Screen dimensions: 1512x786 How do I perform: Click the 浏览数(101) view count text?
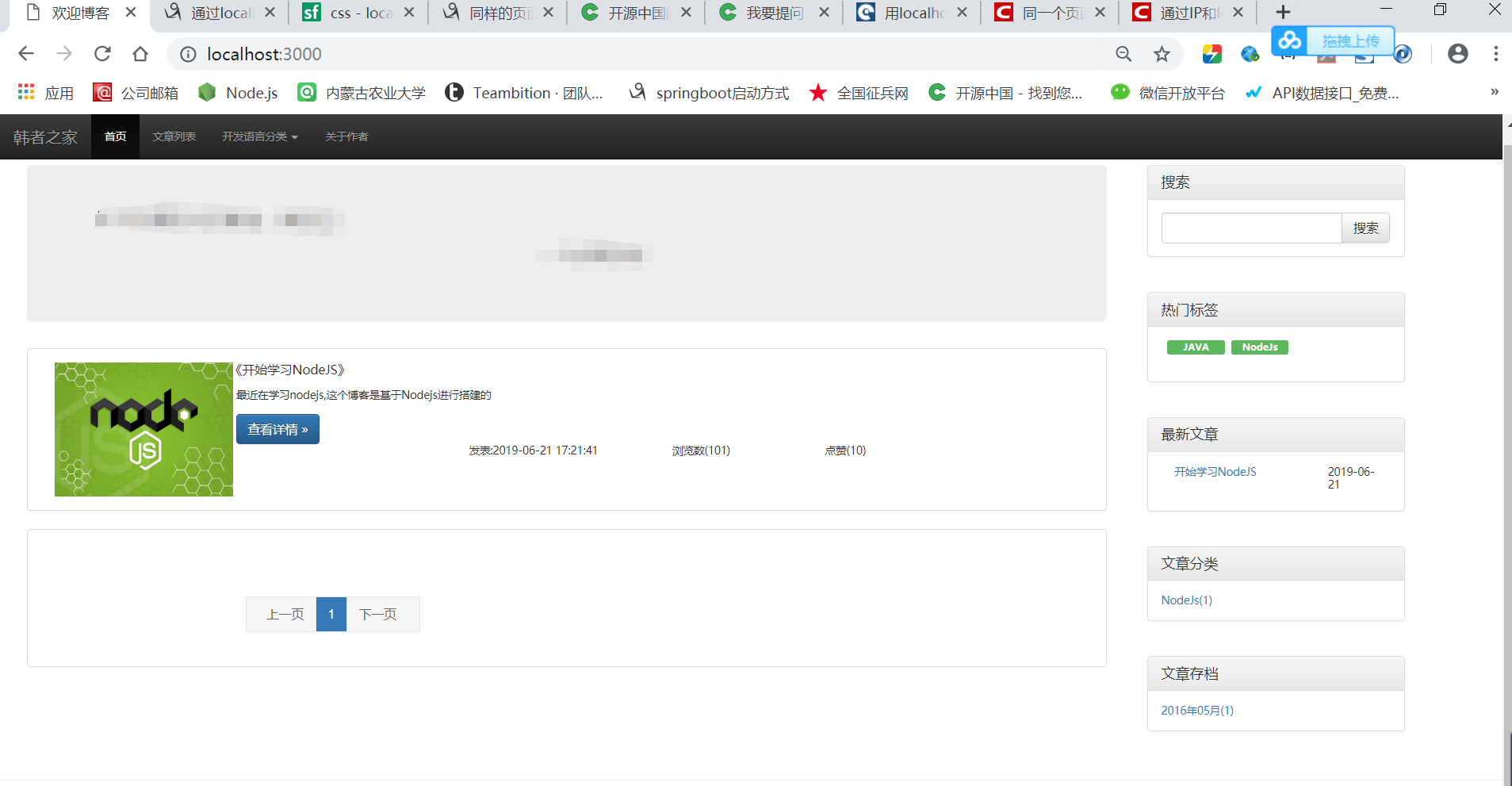(701, 451)
